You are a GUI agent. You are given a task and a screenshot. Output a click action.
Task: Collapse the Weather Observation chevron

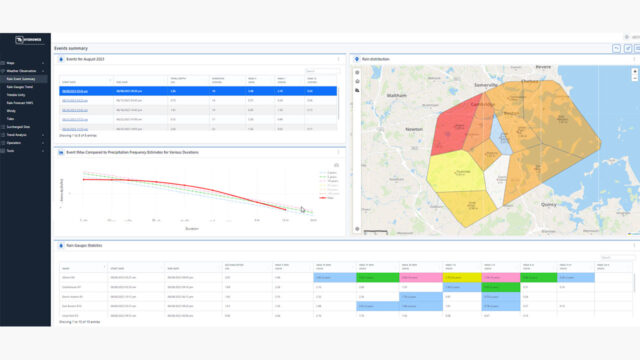43,71
